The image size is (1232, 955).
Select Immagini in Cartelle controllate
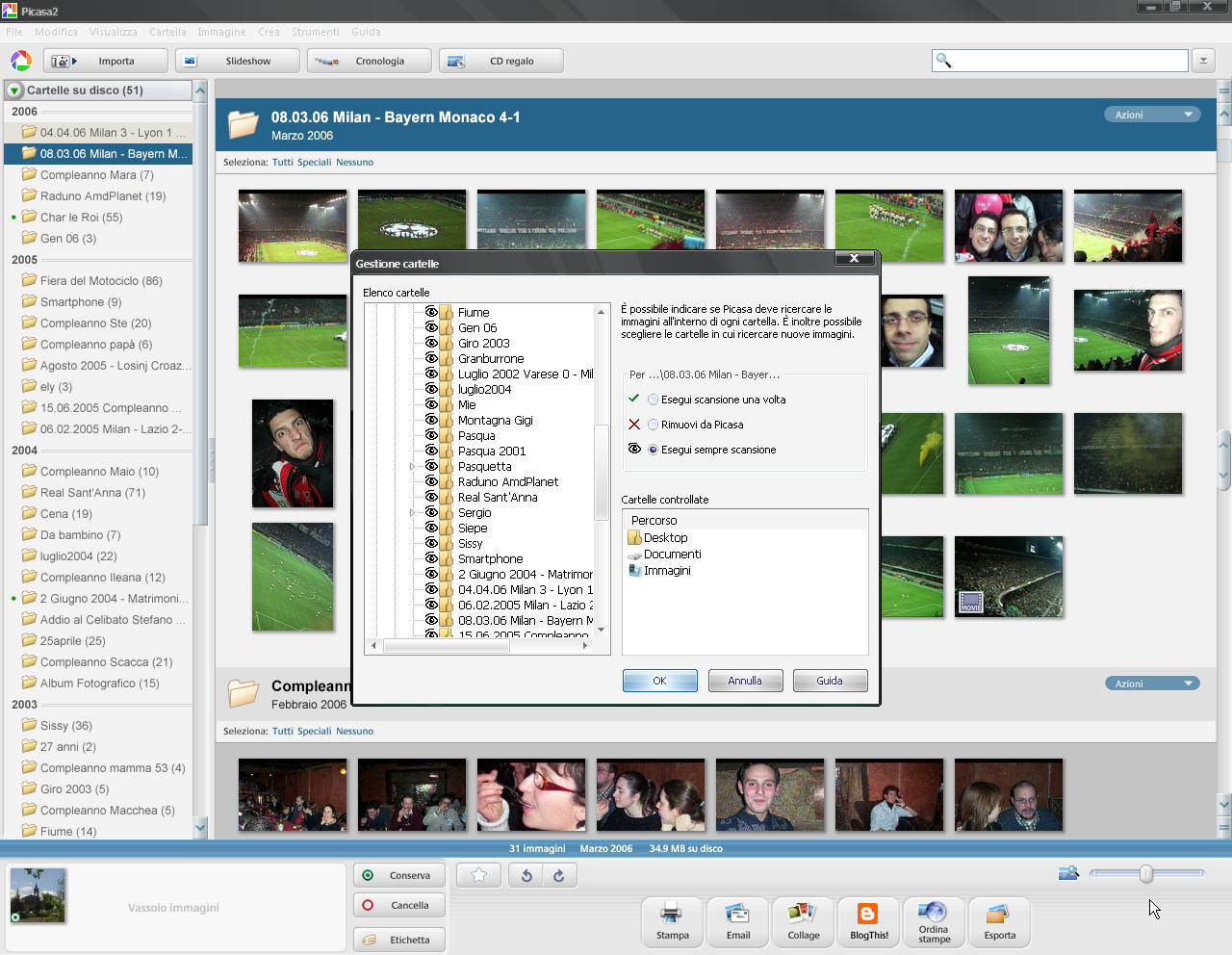659,571
